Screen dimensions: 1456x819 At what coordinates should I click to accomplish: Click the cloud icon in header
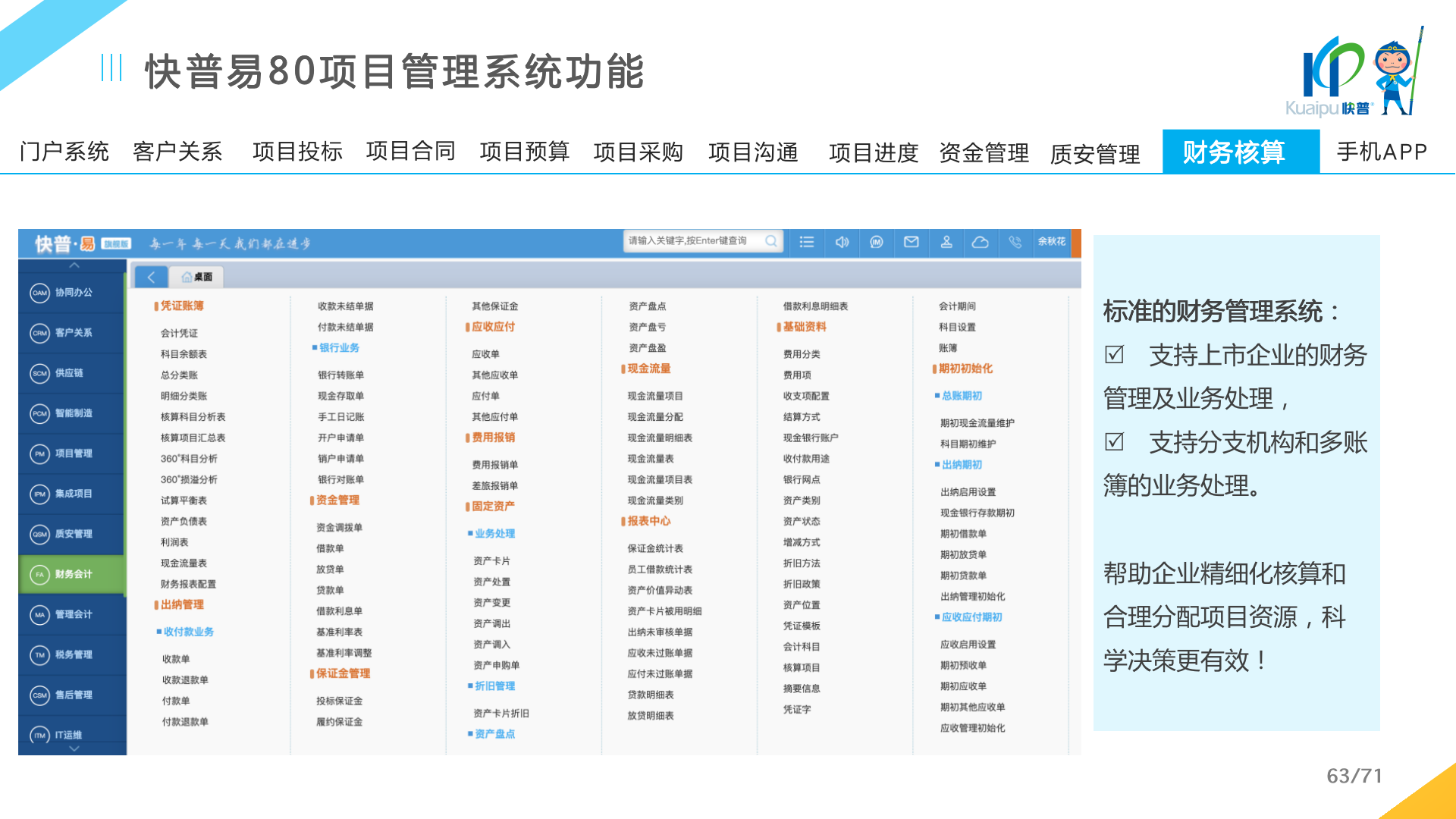[x=981, y=242]
